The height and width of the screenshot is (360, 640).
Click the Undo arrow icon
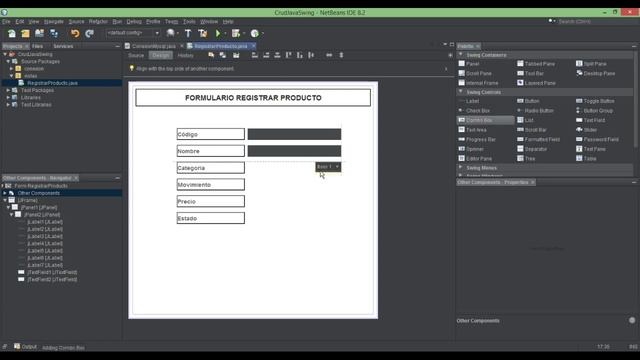pos(75,33)
